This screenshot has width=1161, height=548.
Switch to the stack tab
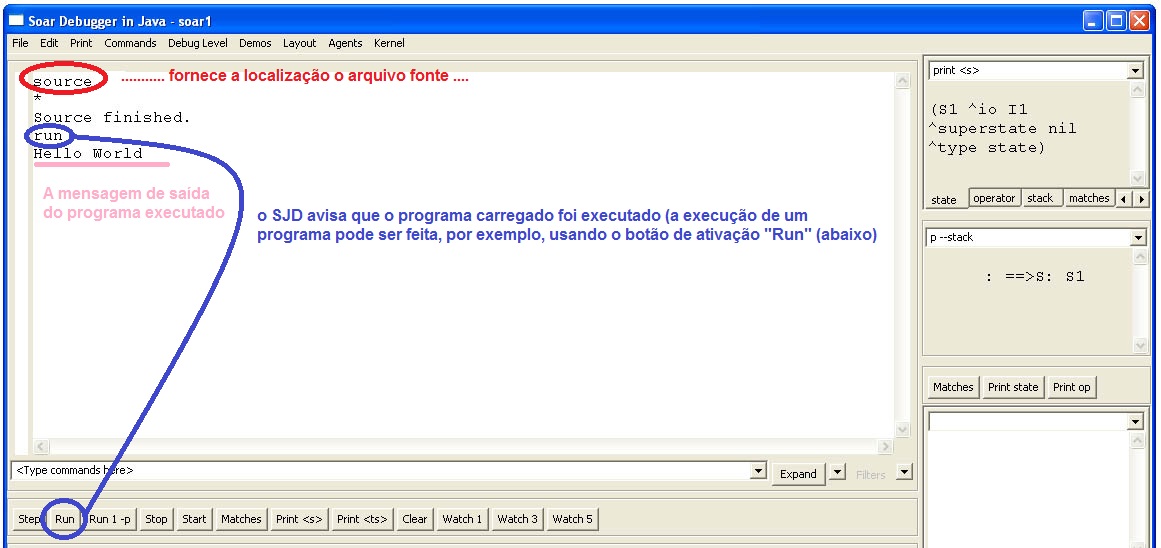pyautogui.click(x=1040, y=199)
